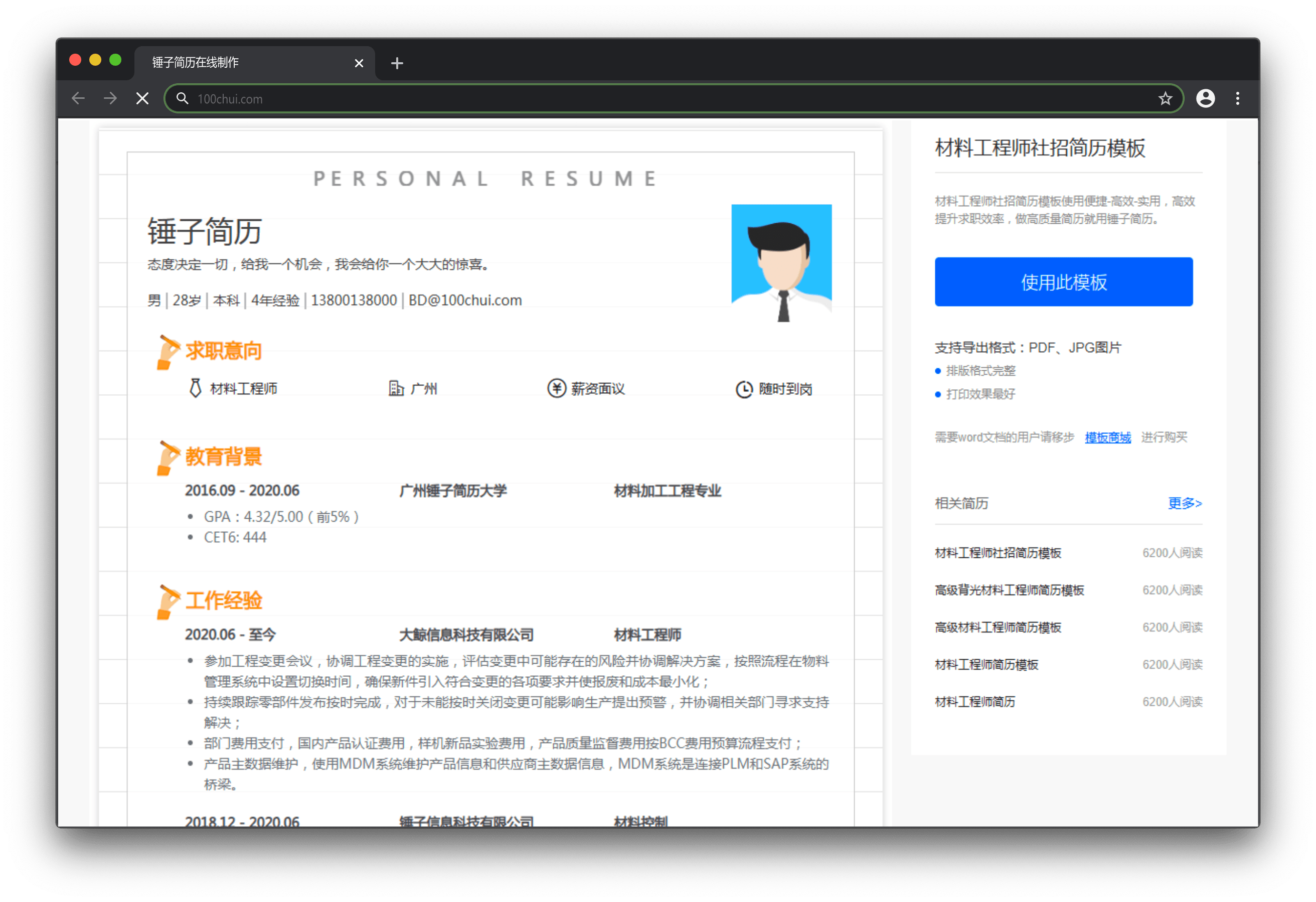This screenshot has width=1316, height=902.
Task: Click the 工作经验 section title
Action: tap(224, 600)
